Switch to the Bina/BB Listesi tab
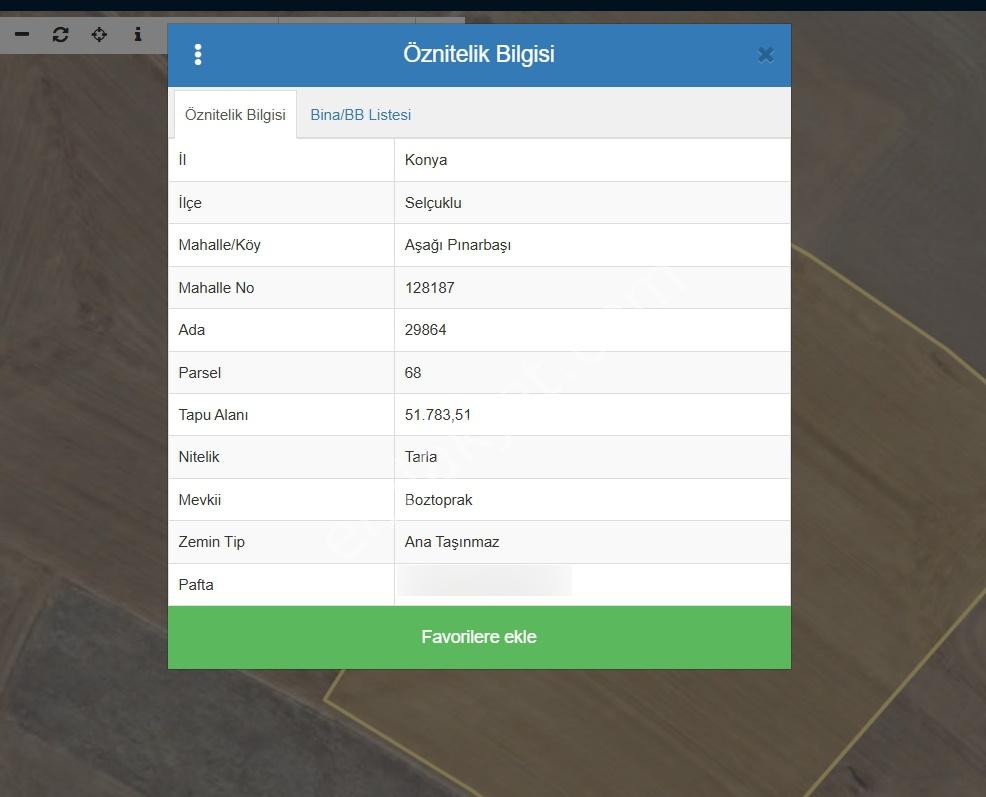Viewport: 986px width, 797px height. [x=360, y=114]
